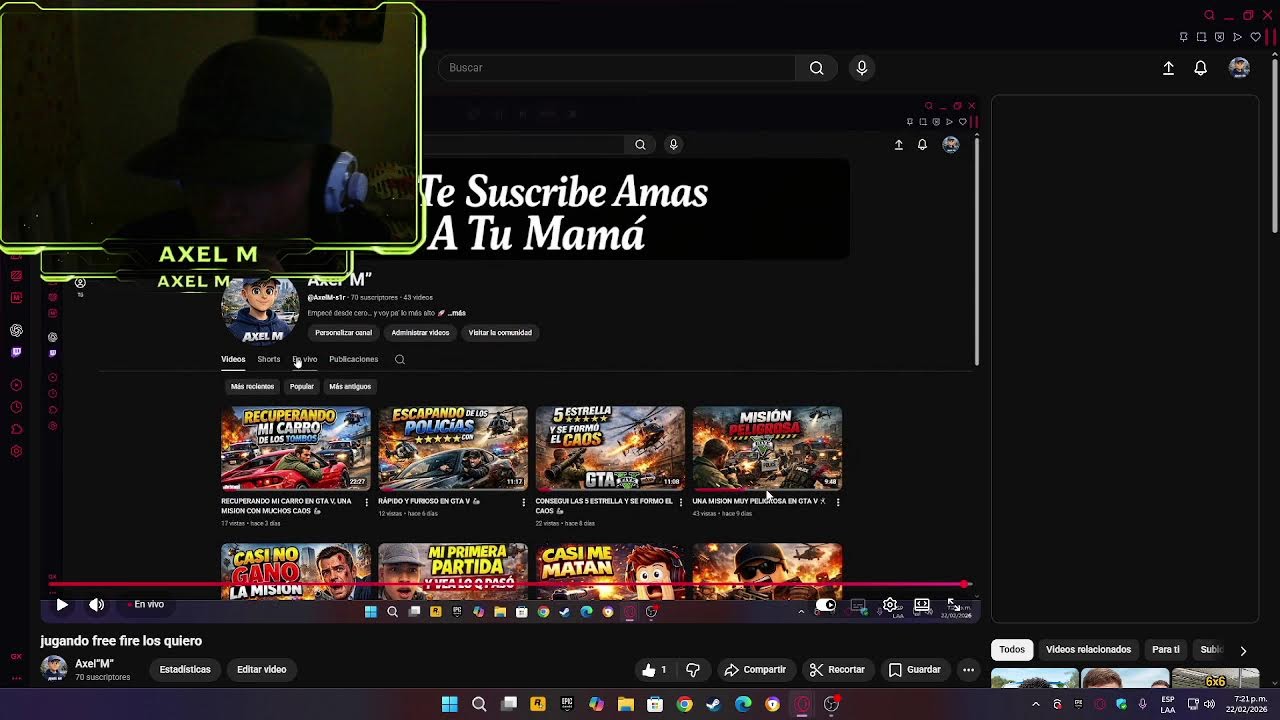Open the Publicaciones tab in streamed channel
Image resolution: width=1280 pixels, height=720 pixels.
[x=354, y=359]
